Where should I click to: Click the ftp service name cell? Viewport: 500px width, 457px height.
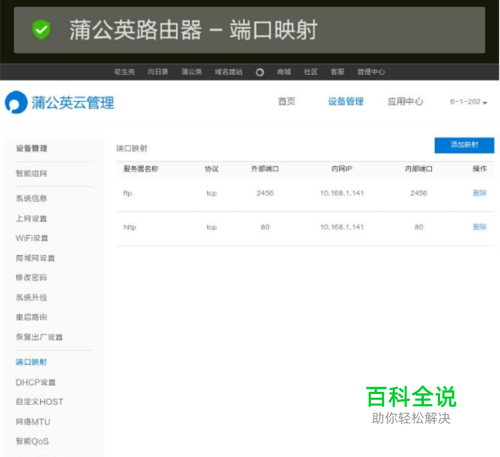click(x=128, y=193)
